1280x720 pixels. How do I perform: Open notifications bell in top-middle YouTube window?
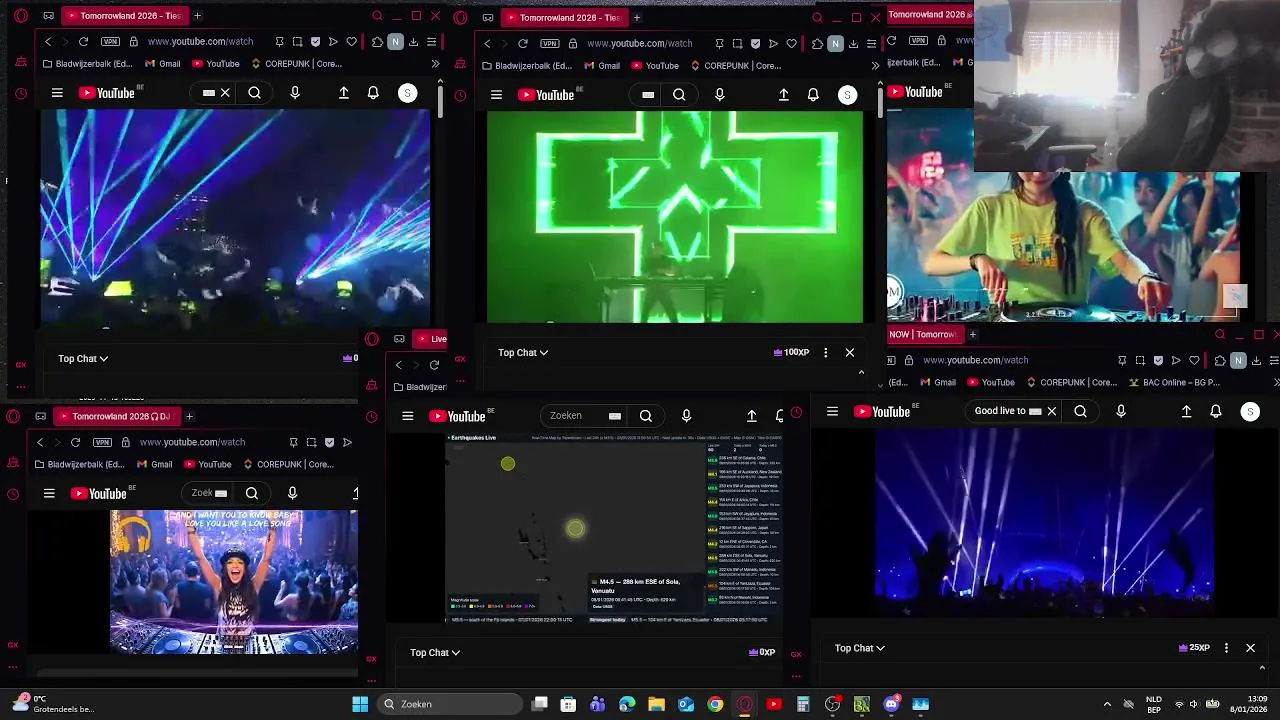[813, 95]
